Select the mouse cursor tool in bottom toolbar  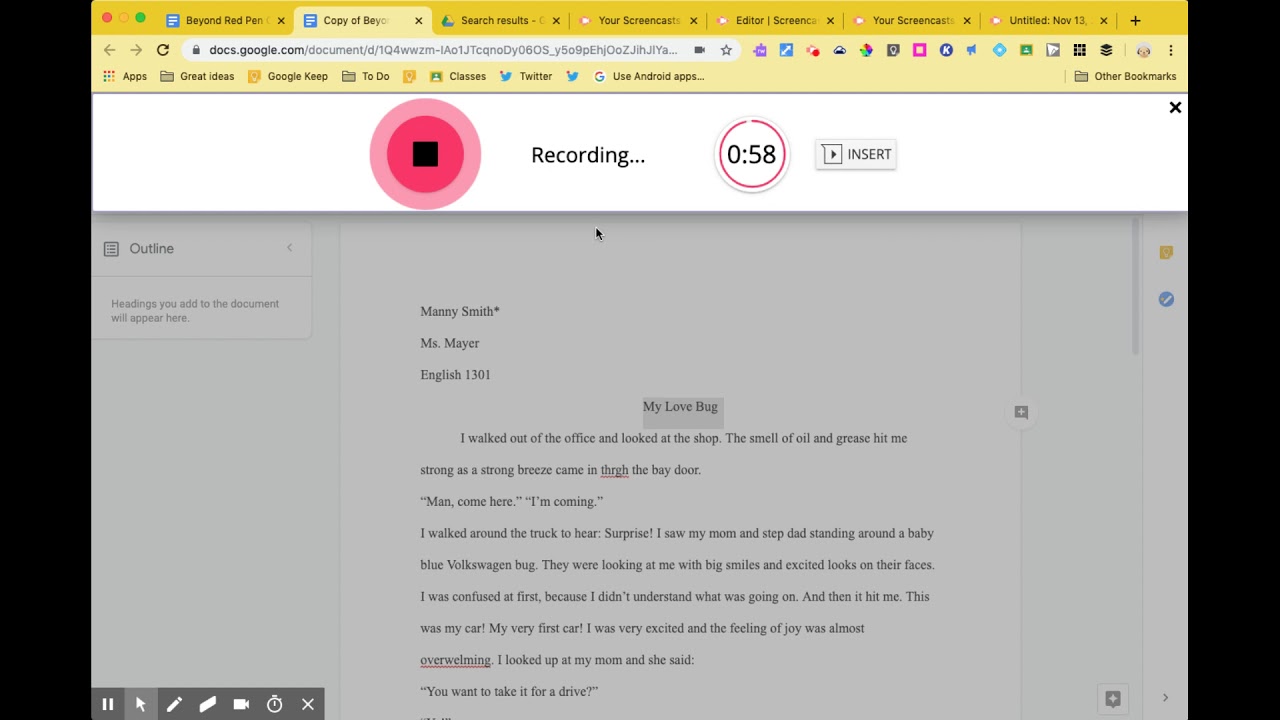tap(141, 704)
